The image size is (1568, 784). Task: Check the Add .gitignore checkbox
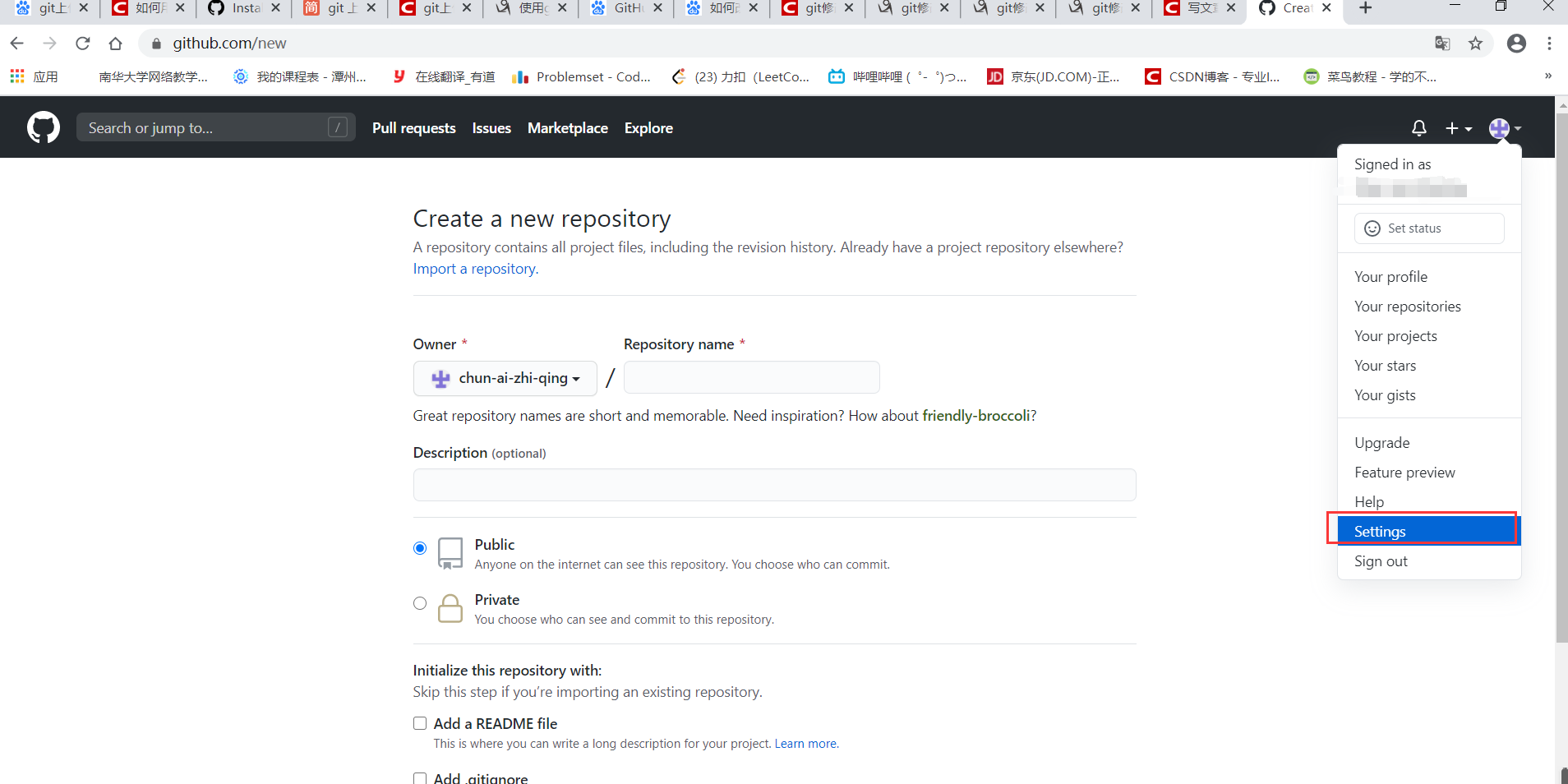(420, 777)
